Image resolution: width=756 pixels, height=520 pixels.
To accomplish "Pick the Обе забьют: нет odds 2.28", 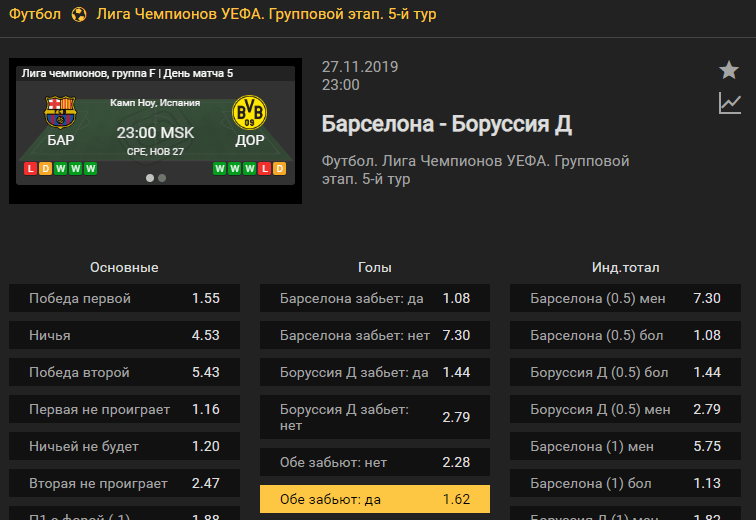I will pyautogui.click(x=375, y=462).
